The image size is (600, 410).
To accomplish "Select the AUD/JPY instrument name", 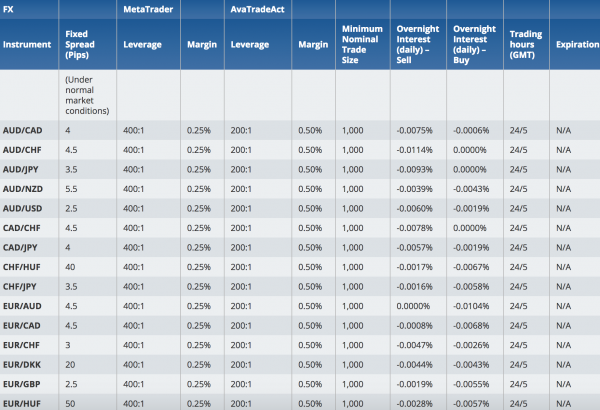I will tap(20, 169).
